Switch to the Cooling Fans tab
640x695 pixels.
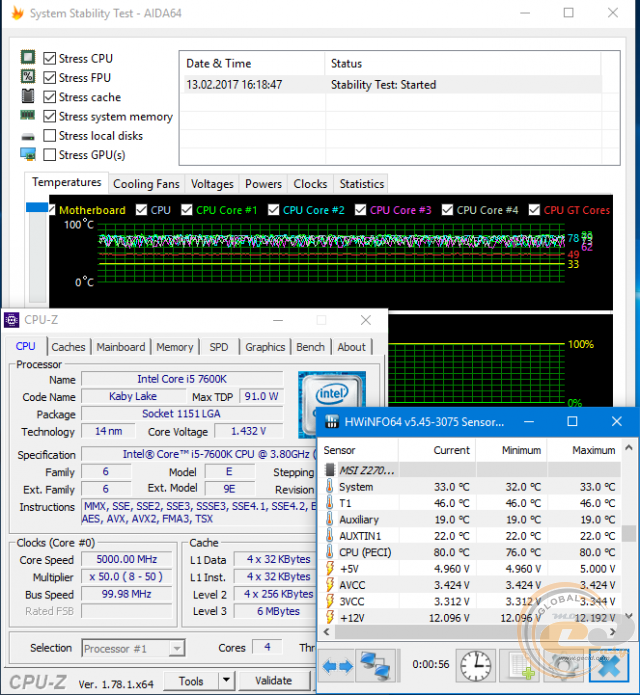(x=146, y=184)
